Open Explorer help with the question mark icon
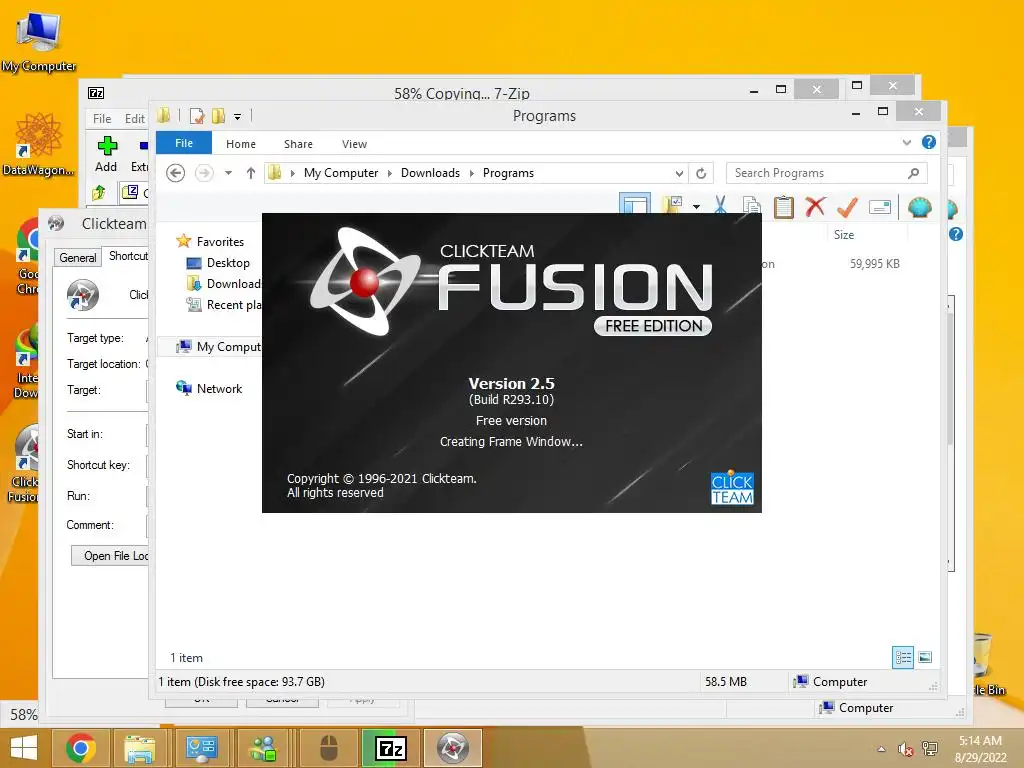The height and width of the screenshot is (768, 1024). click(x=929, y=142)
